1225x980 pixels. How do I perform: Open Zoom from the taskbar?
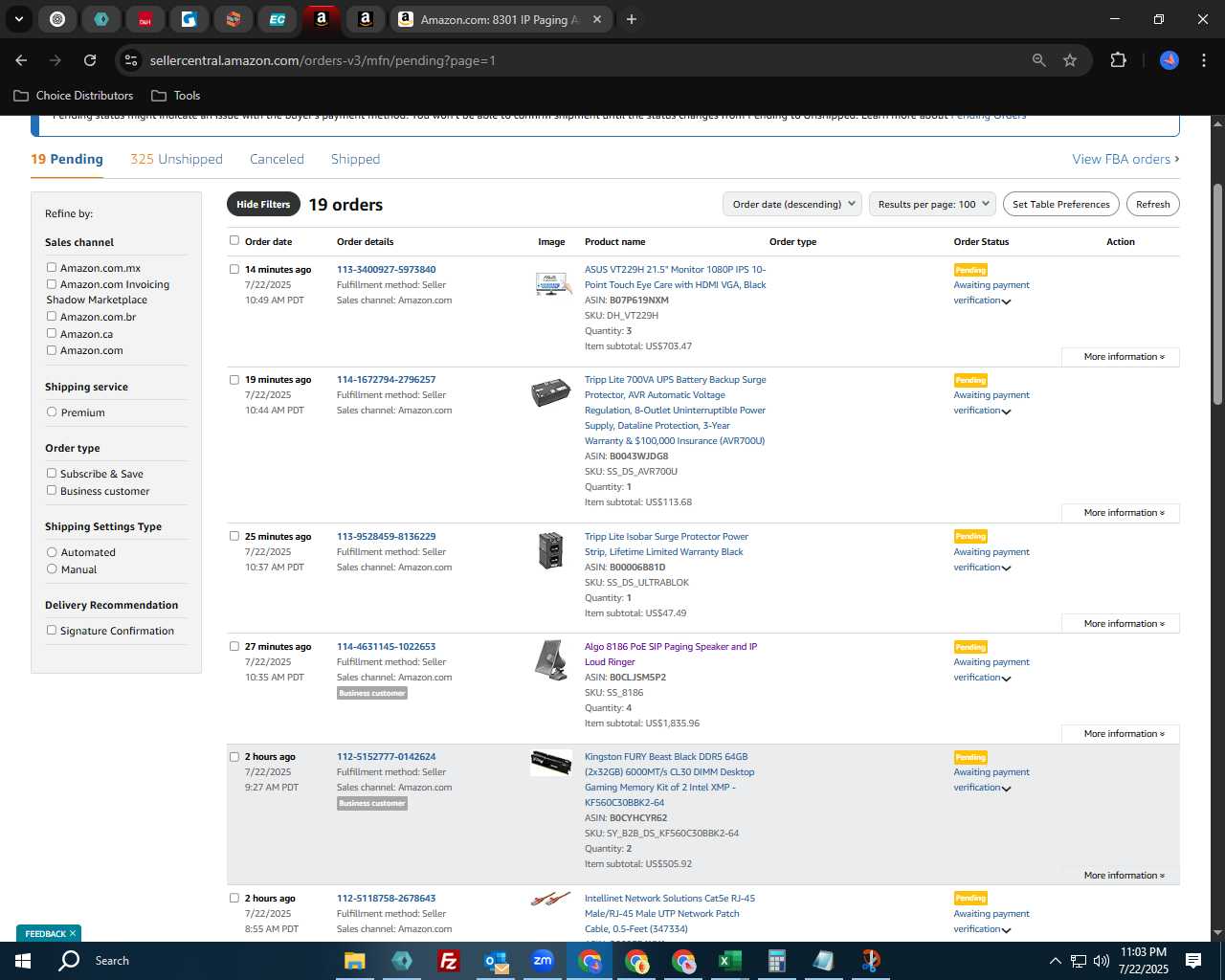click(543, 961)
